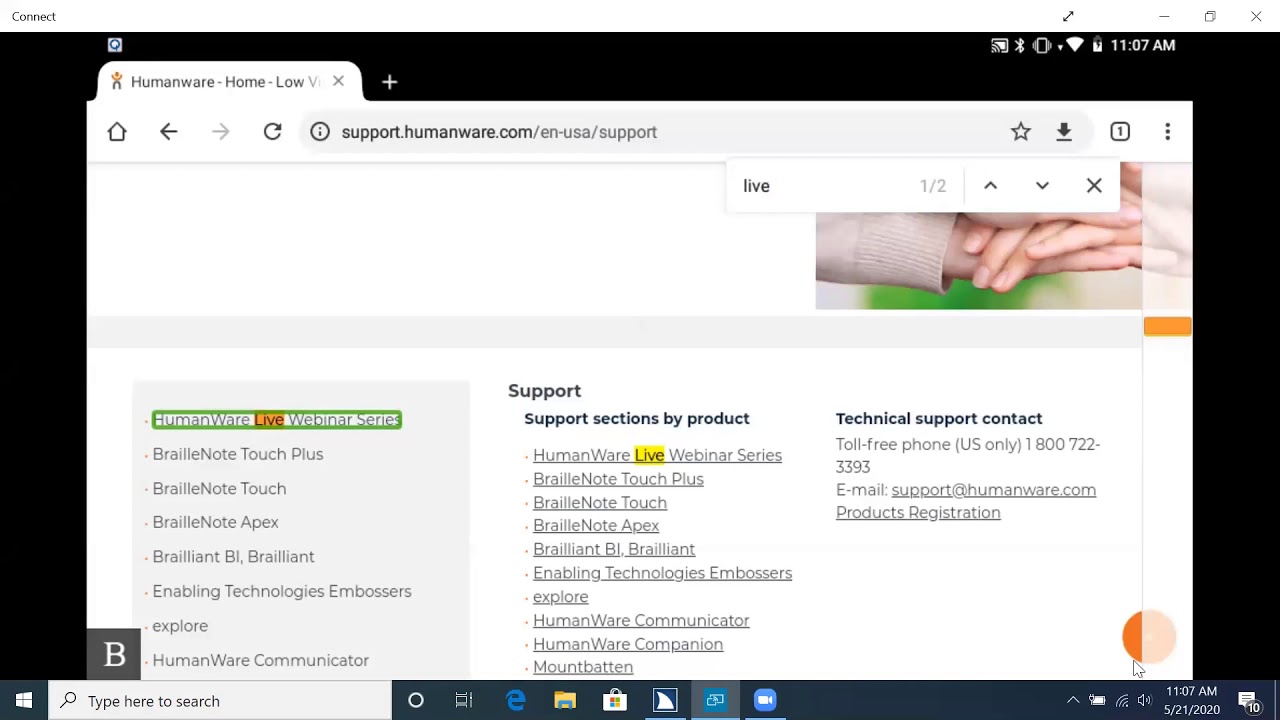Open Enabling Technologies Embossers in sidebar
1280x720 pixels.
click(x=282, y=592)
